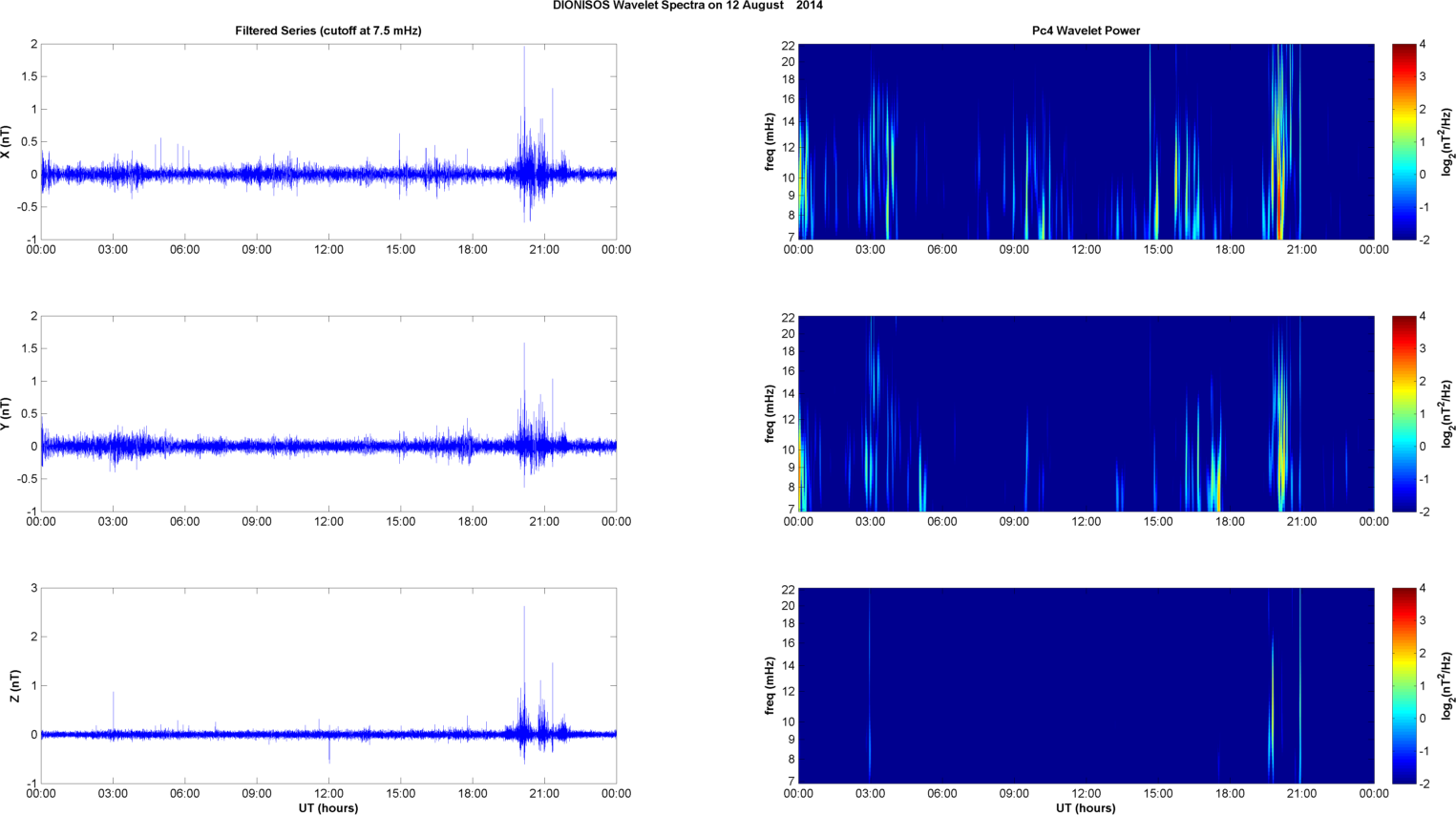Select the X component filtered series plot
Image resolution: width=1456 pixels, height=815 pixels.
(x=328, y=141)
